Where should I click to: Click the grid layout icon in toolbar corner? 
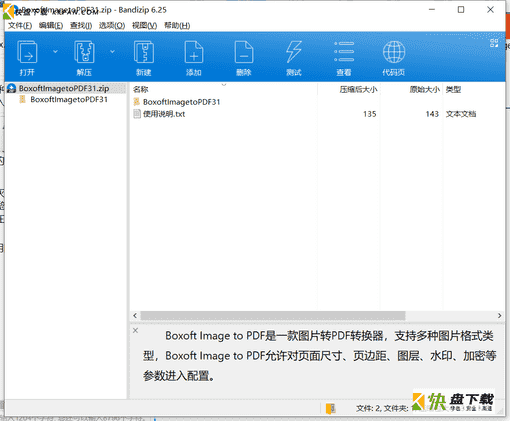(x=494, y=43)
